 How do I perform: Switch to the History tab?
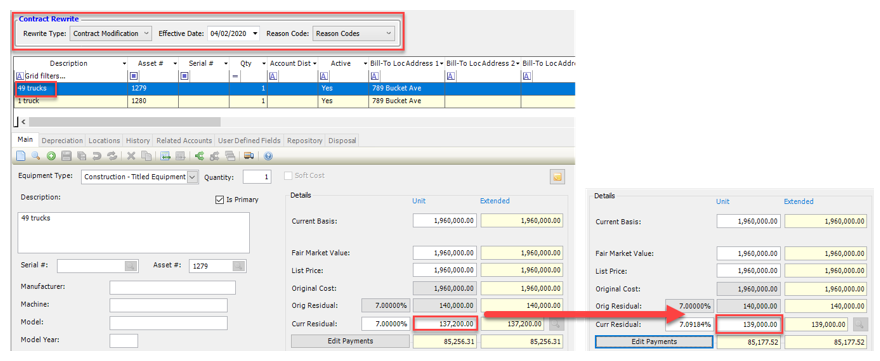point(138,140)
